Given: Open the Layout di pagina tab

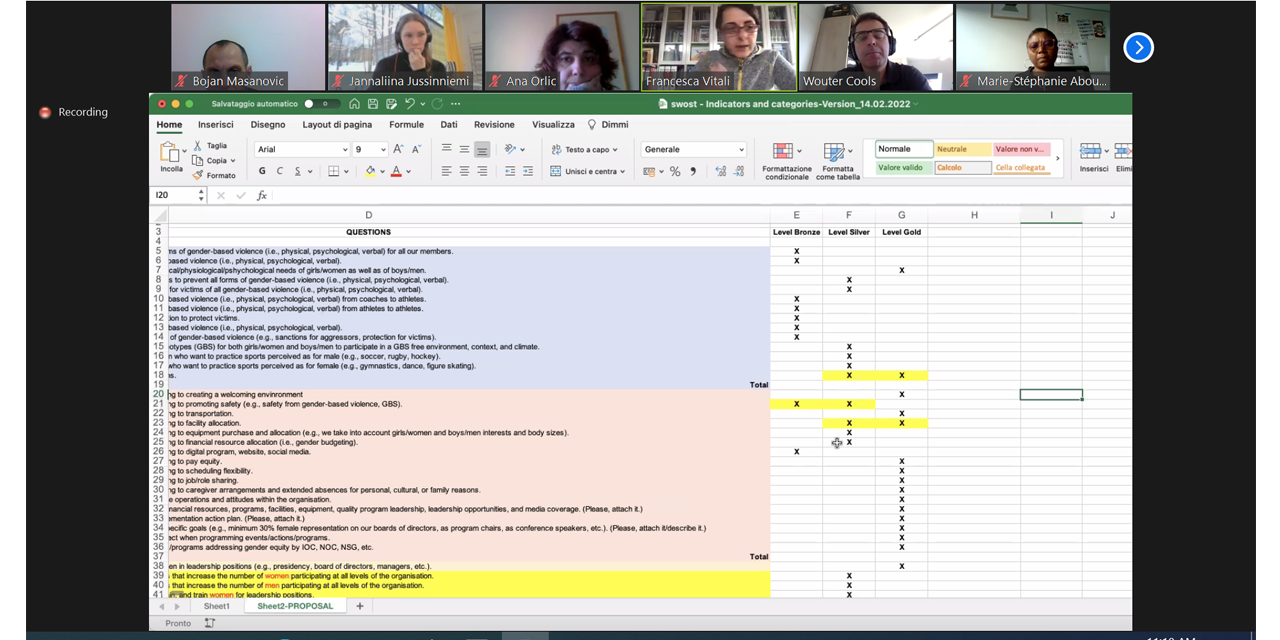Looking at the screenshot, I should coord(337,125).
